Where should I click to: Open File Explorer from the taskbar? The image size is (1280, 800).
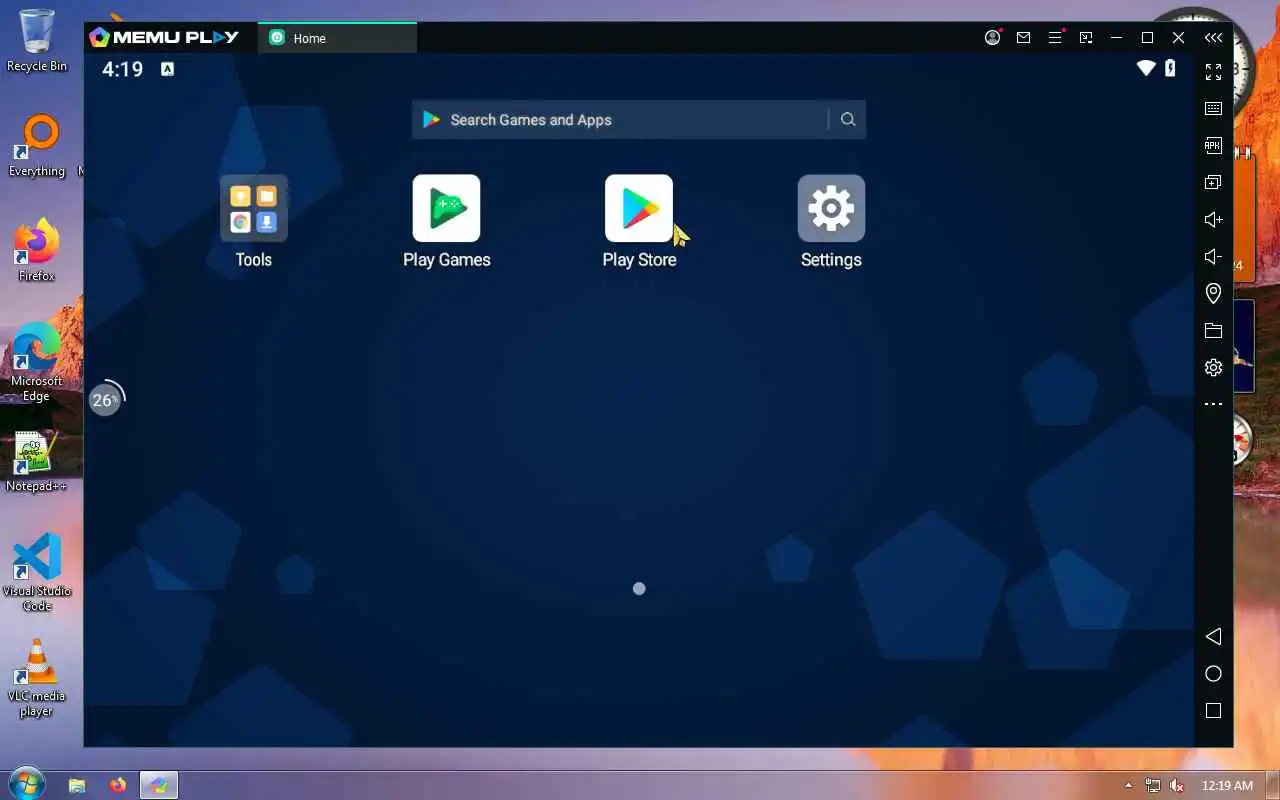point(77,785)
